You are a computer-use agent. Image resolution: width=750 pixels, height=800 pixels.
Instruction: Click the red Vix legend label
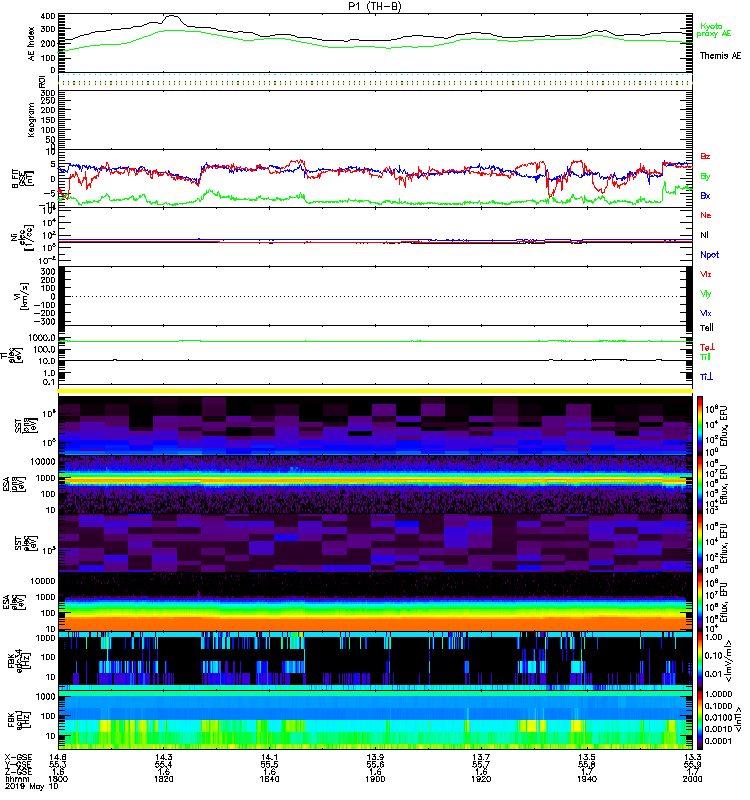tap(706, 274)
